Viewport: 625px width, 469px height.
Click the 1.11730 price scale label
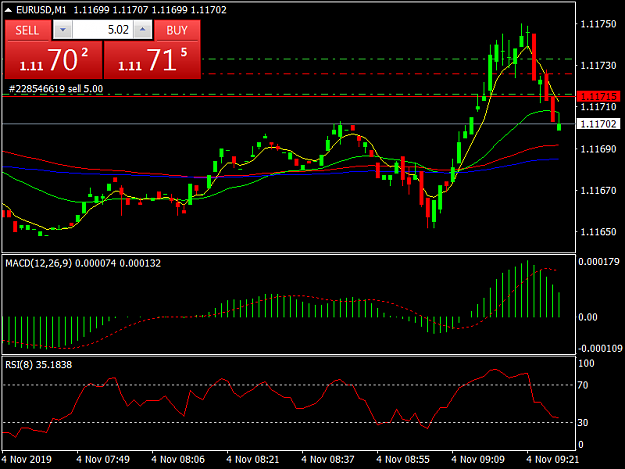pos(598,65)
